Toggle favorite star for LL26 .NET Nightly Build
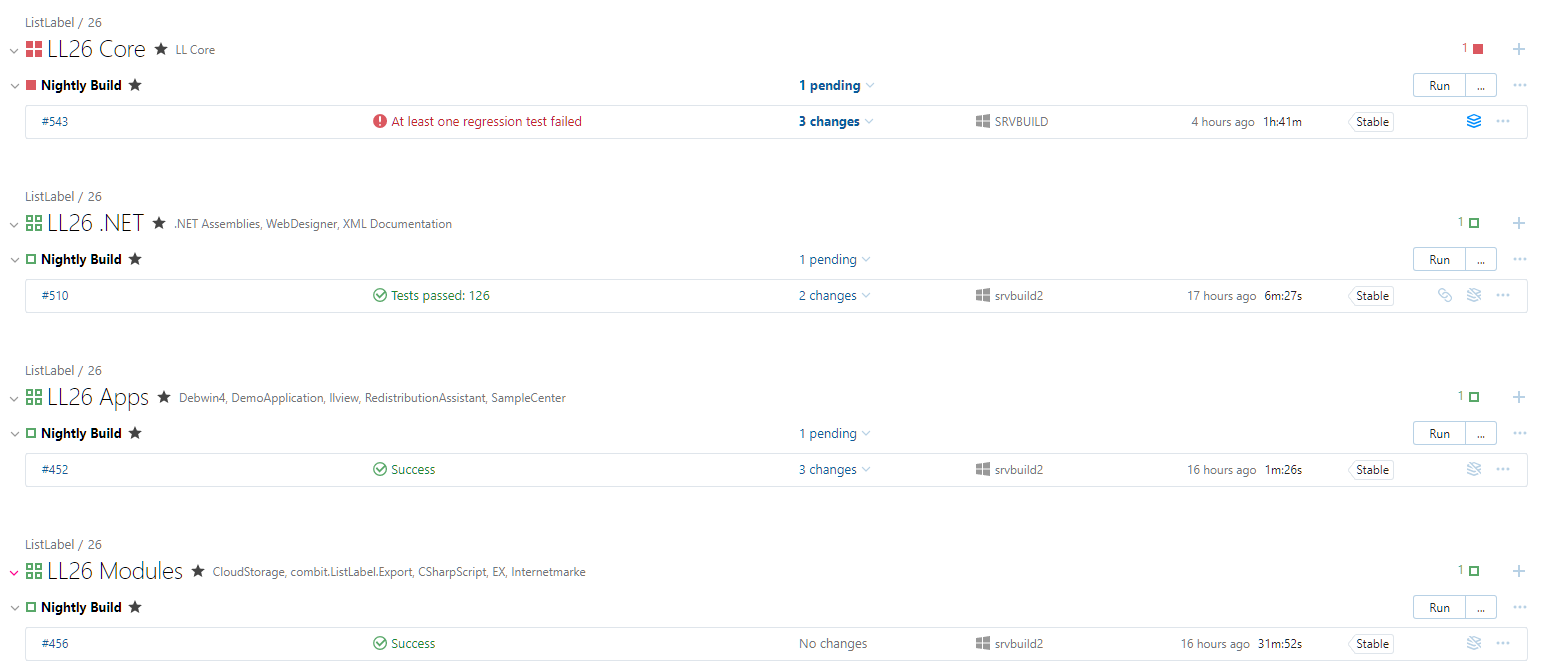This screenshot has width=1546, height=671. tap(135, 259)
